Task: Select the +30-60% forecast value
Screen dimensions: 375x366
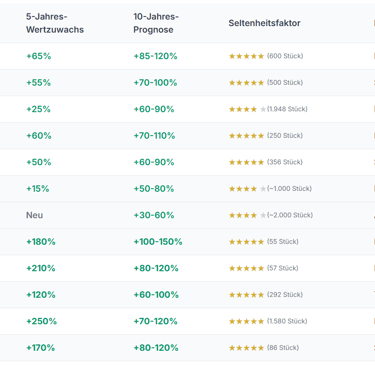Action: [154, 215]
